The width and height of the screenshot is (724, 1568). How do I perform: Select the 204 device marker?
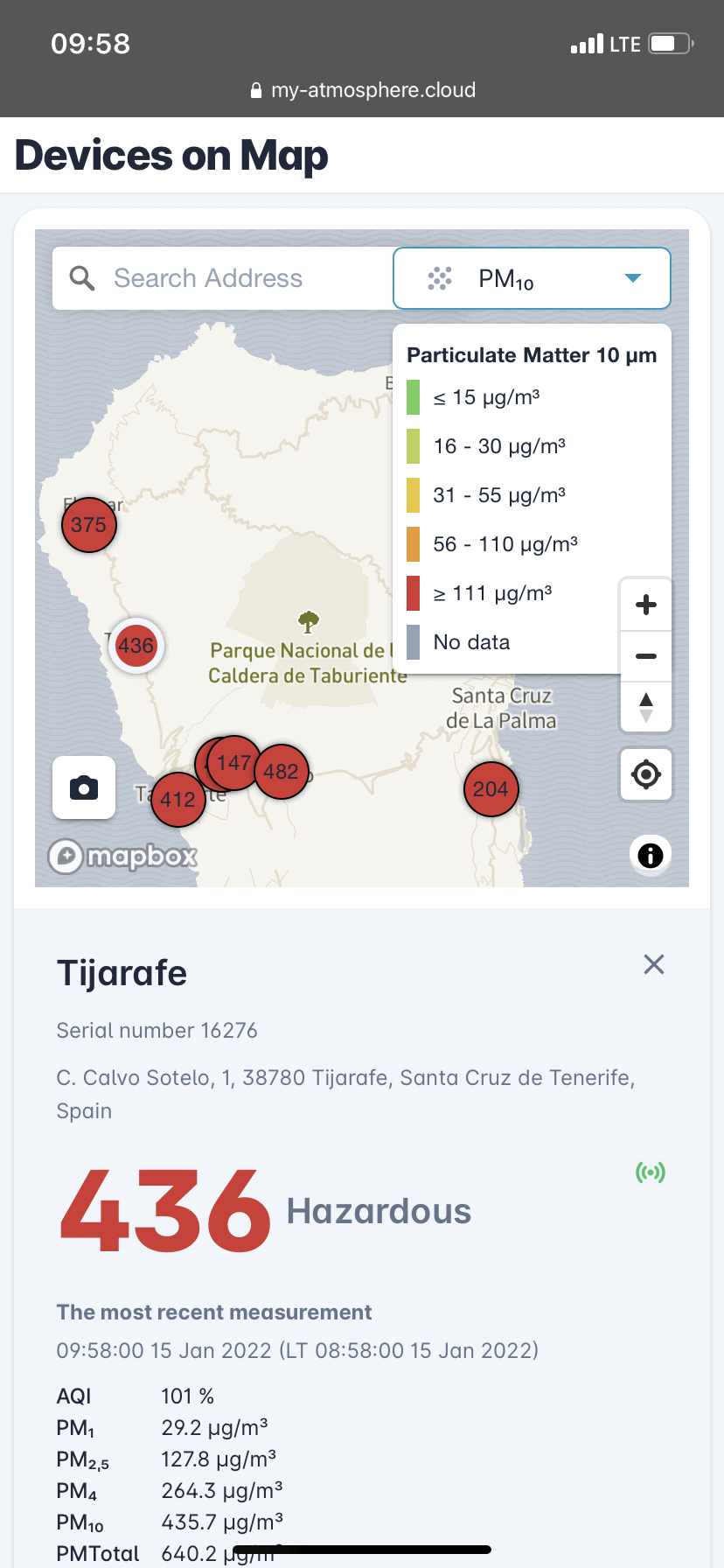491,789
